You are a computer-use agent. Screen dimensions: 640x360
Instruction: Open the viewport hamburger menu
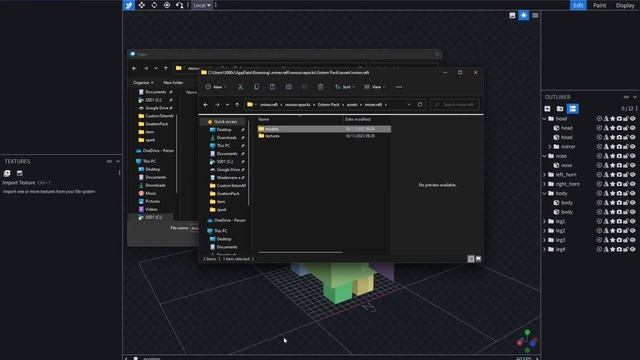(535, 16)
